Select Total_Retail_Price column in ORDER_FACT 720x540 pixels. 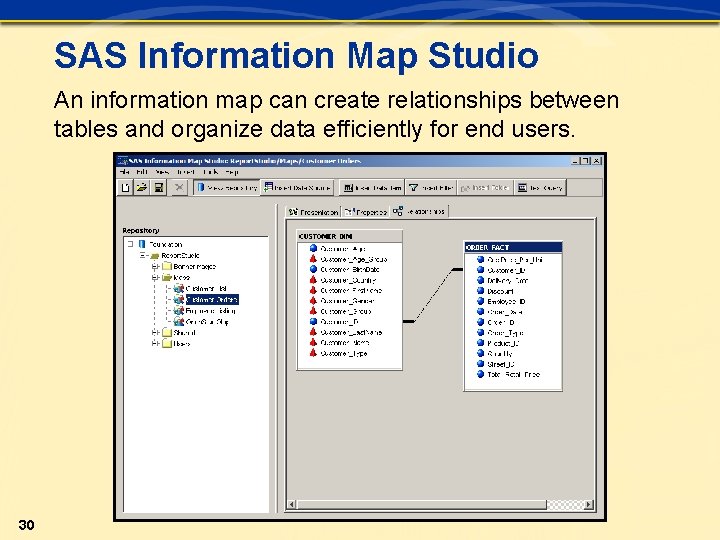(508, 374)
